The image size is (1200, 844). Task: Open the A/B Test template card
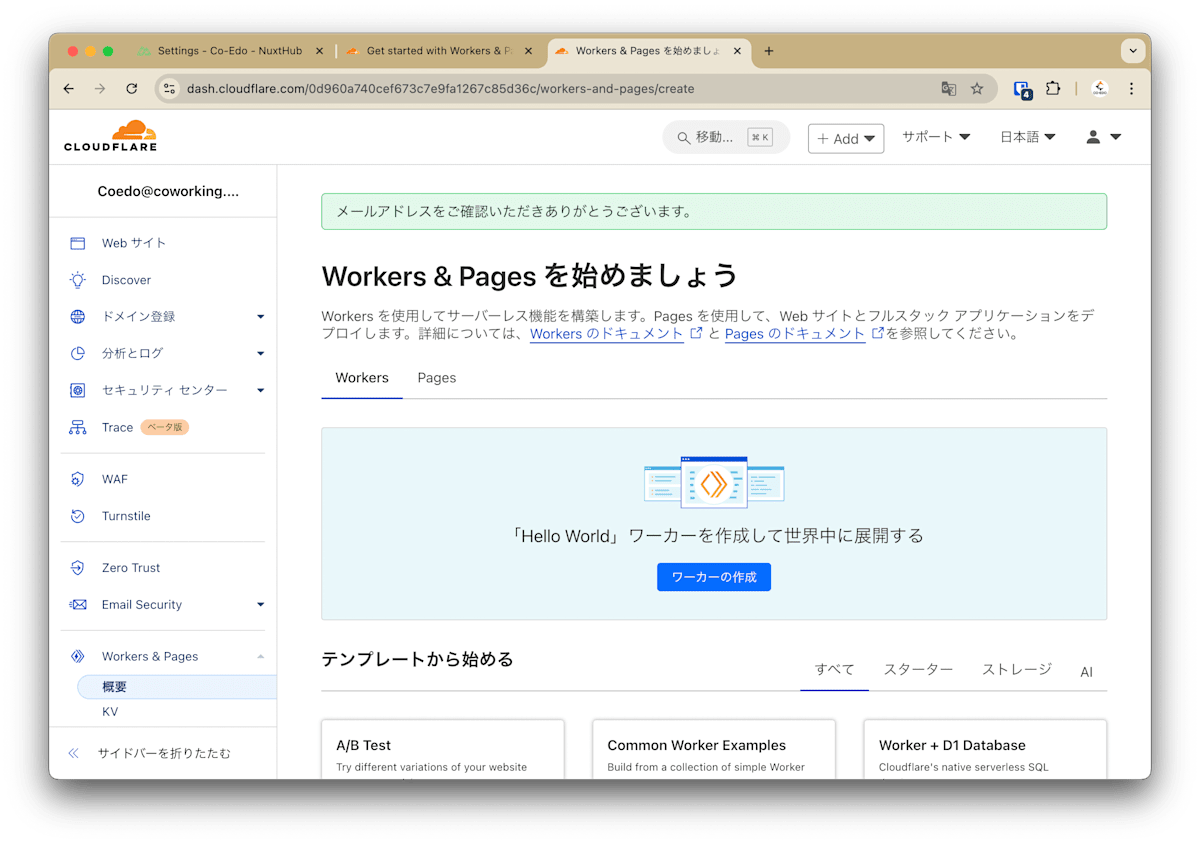click(x=443, y=750)
